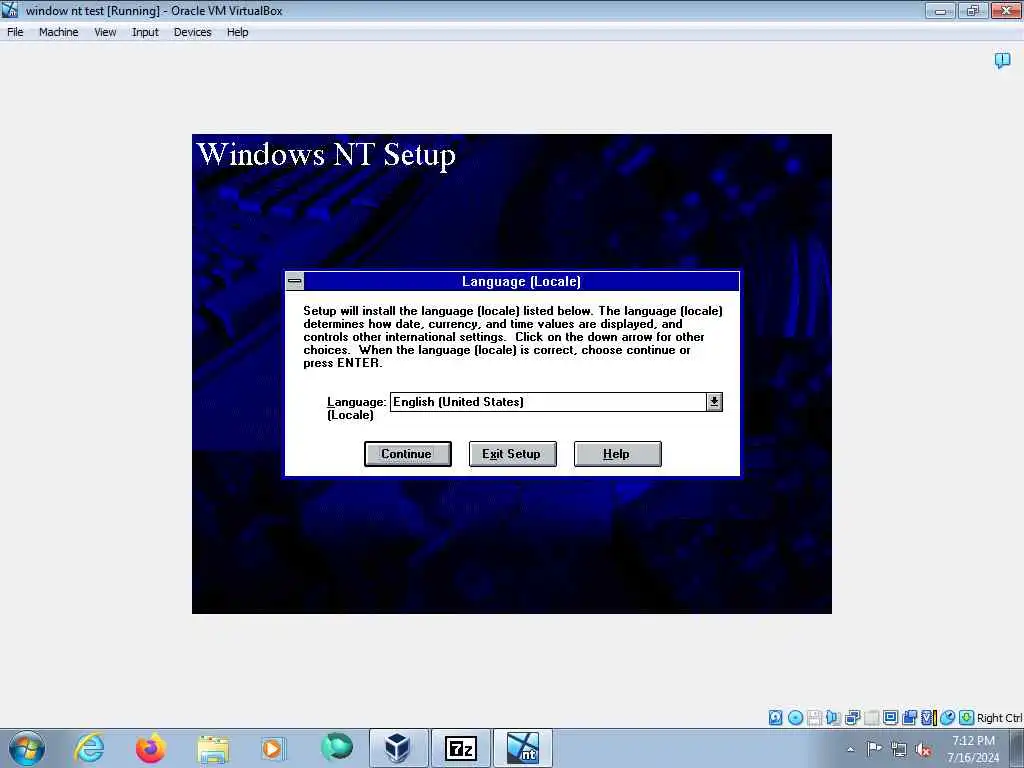Click the green keyboard capture arrow icon

[x=967, y=718]
